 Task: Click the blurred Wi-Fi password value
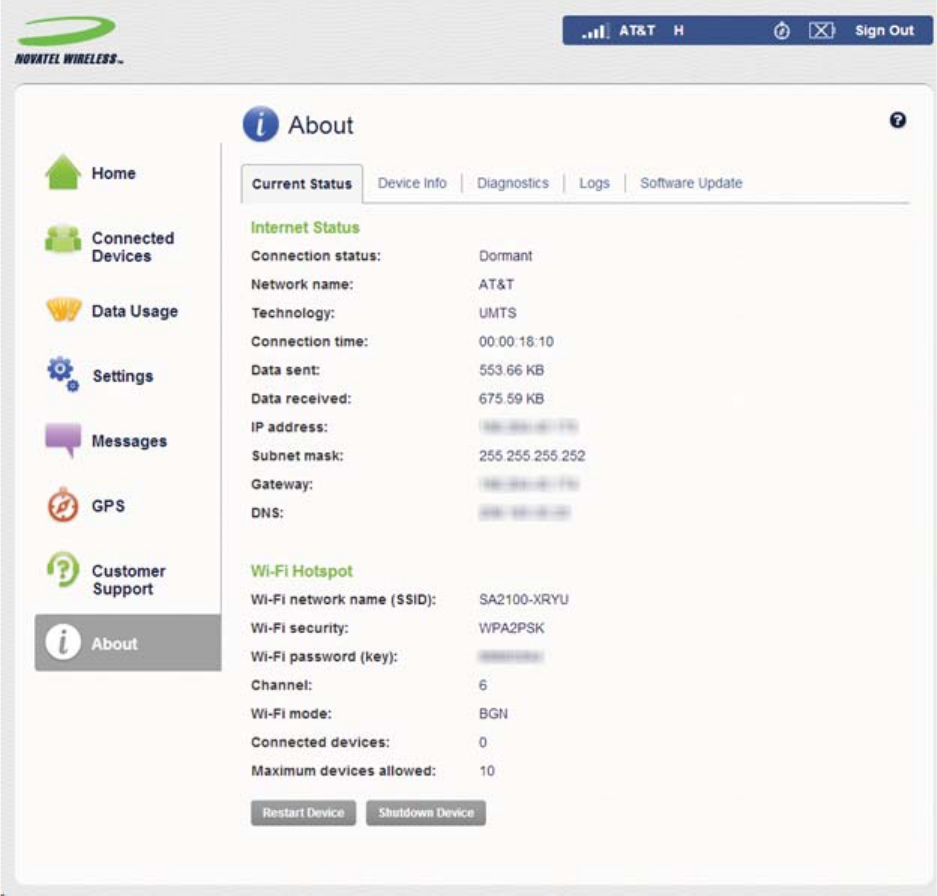pos(510,656)
